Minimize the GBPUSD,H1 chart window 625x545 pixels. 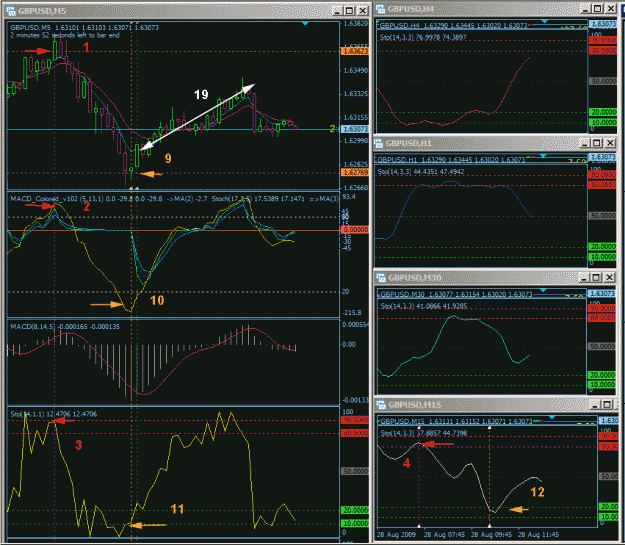pos(584,143)
